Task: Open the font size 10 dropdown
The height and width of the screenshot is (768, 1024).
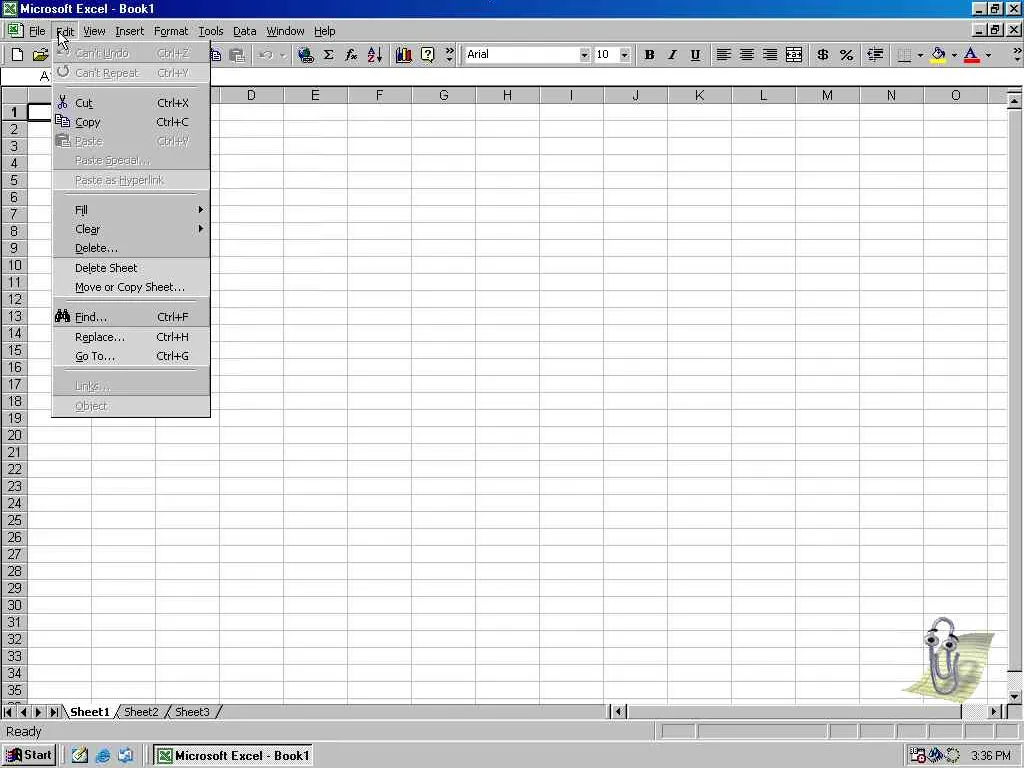Action: (625, 55)
